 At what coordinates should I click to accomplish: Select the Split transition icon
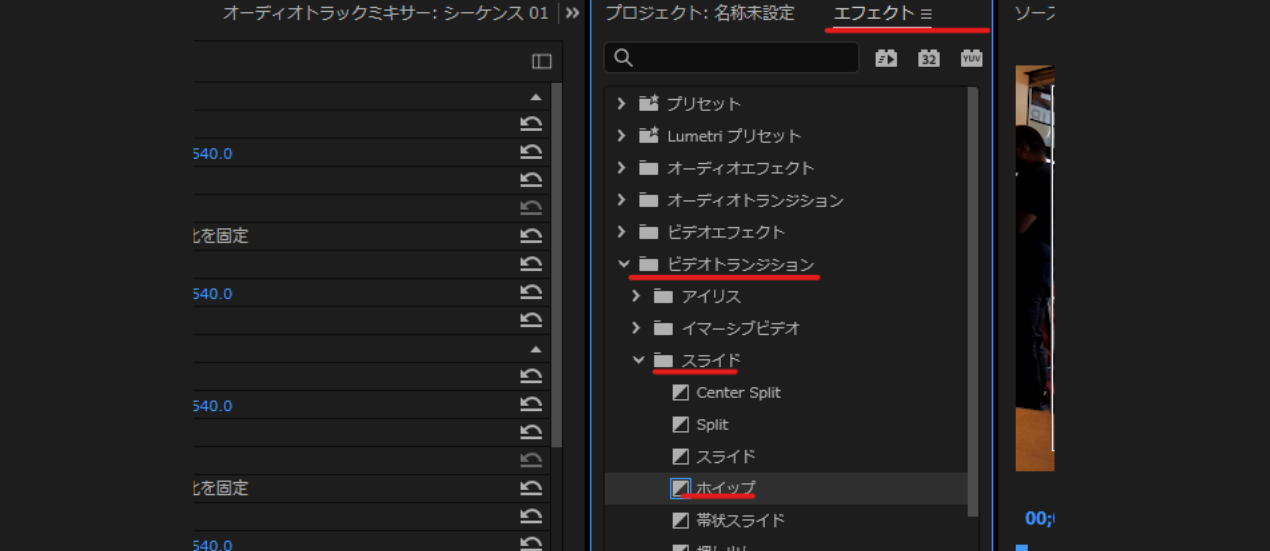click(681, 425)
